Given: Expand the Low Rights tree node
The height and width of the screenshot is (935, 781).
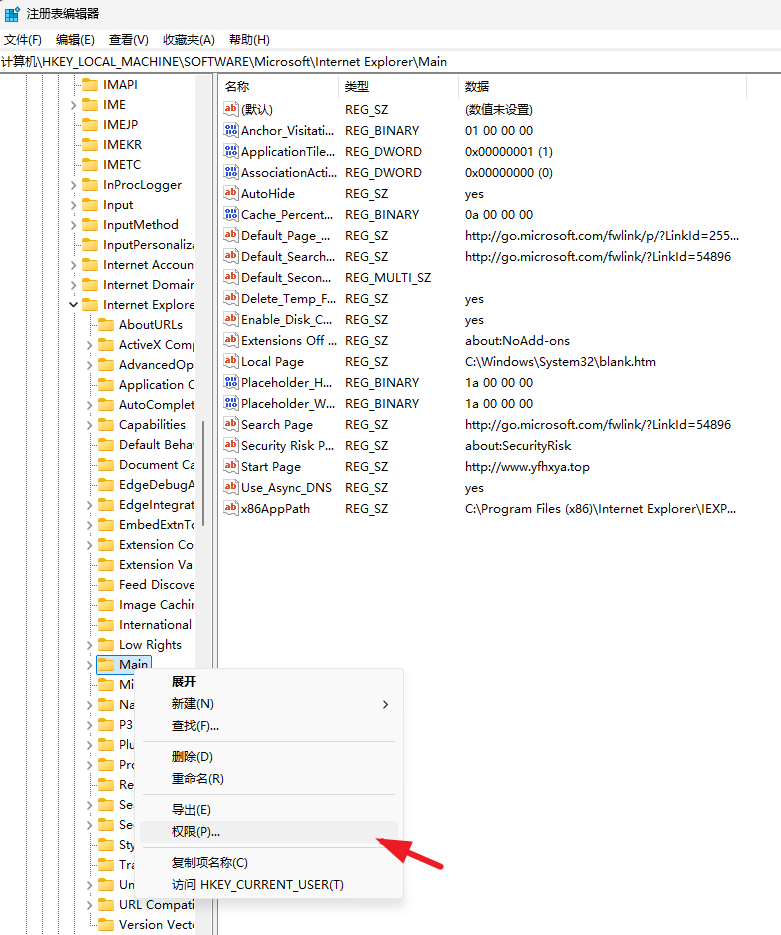Looking at the screenshot, I should tap(90, 645).
